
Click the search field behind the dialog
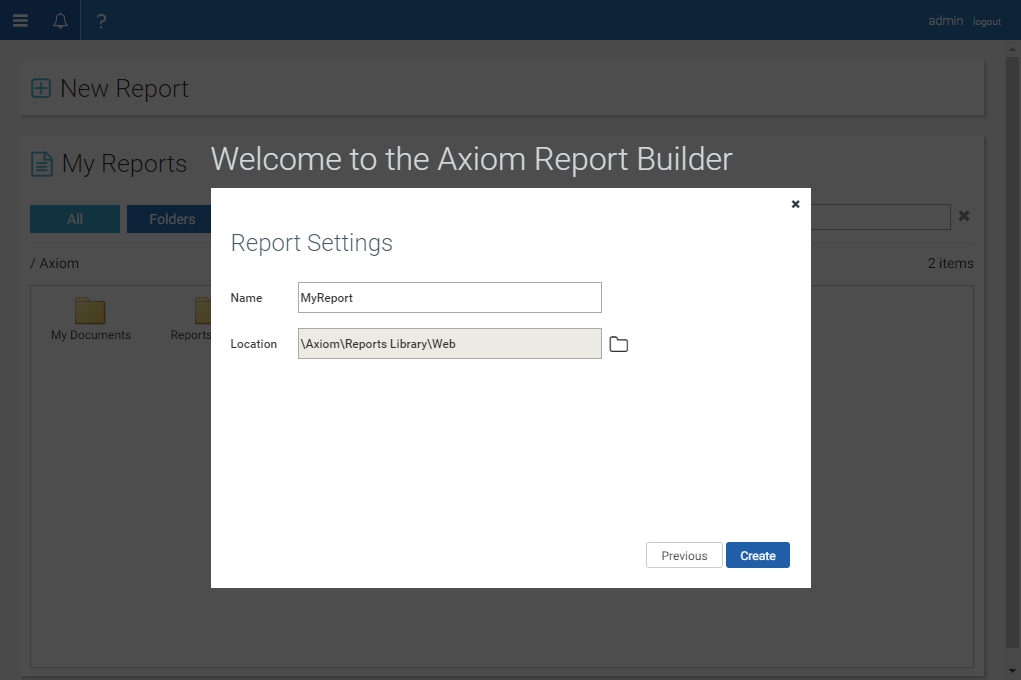tap(880, 217)
